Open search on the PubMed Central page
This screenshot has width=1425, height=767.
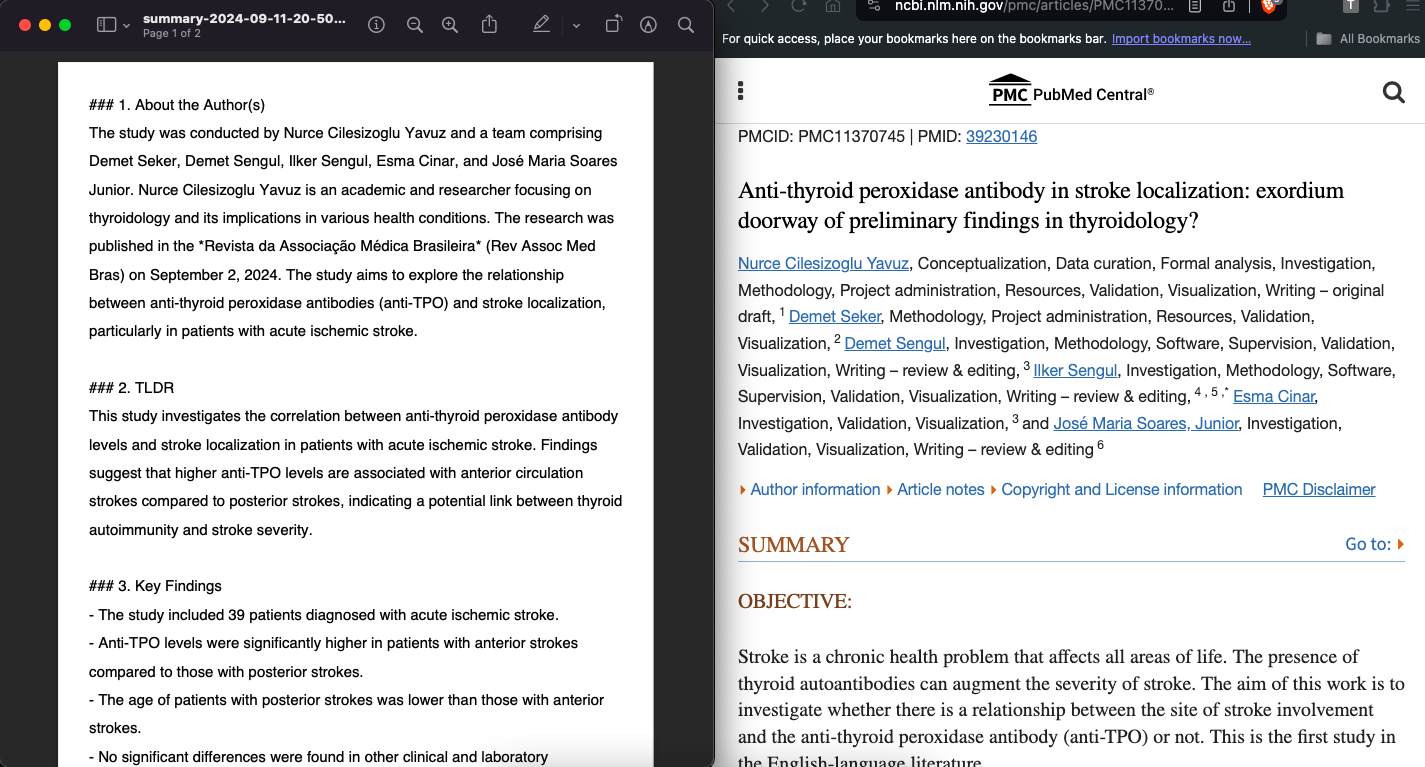click(1393, 91)
